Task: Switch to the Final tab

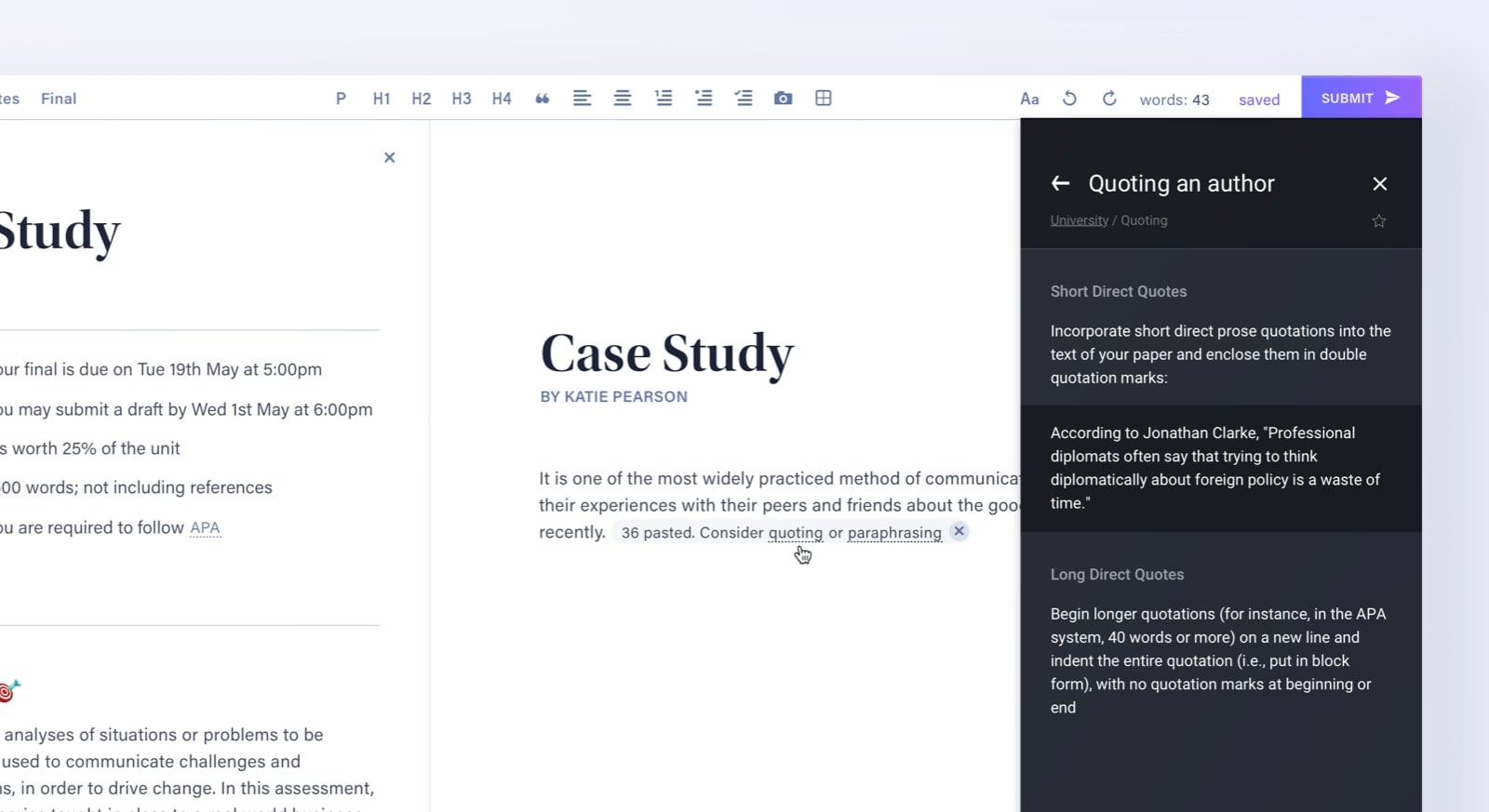Action: click(x=59, y=99)
